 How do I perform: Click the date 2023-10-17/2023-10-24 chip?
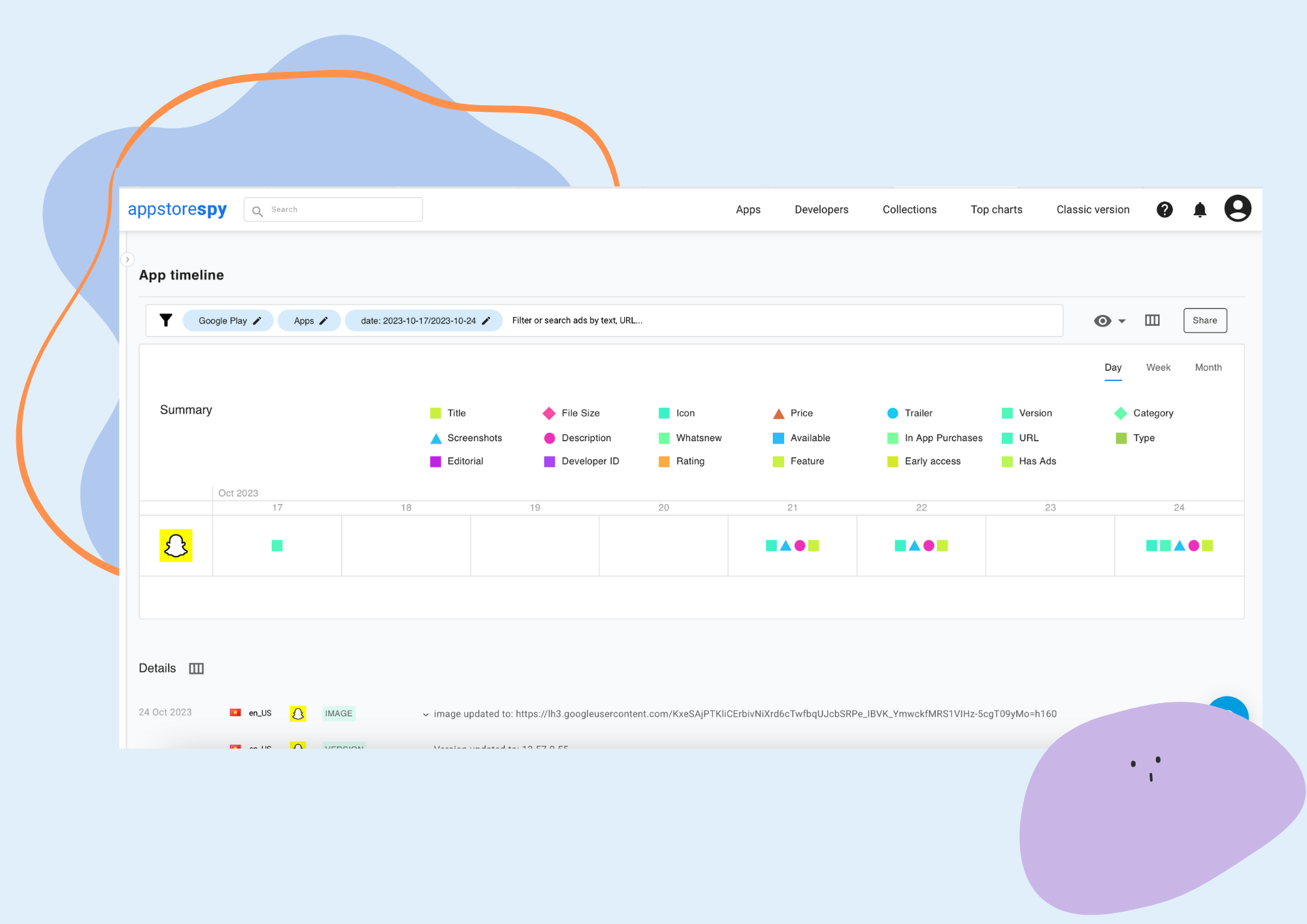[x=423, y=321]
